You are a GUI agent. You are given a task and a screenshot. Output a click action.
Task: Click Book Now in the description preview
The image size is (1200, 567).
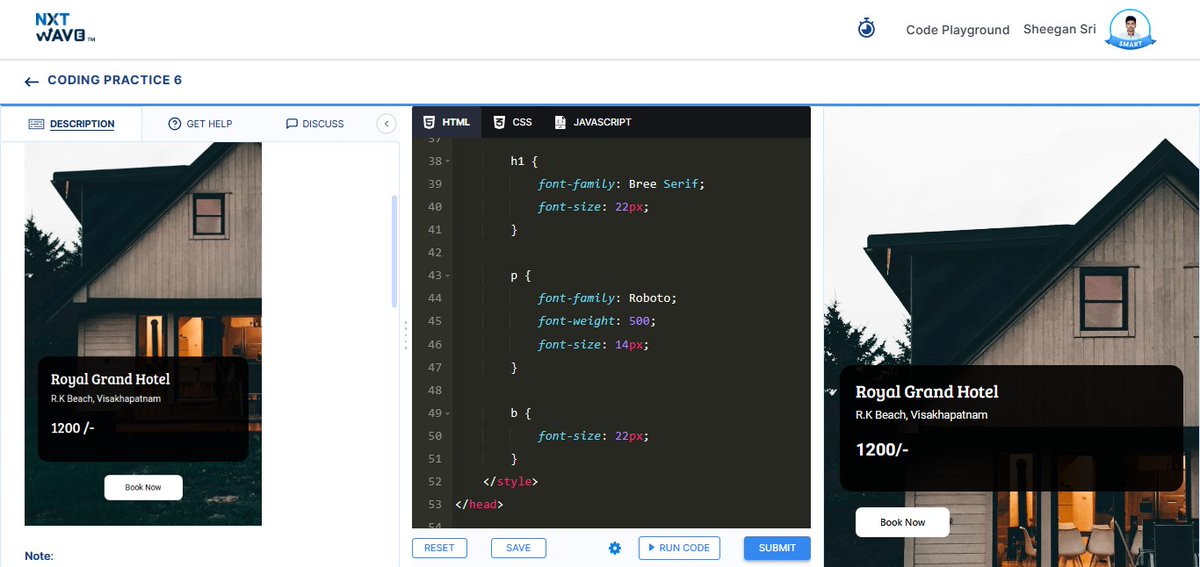coord(143,487)
